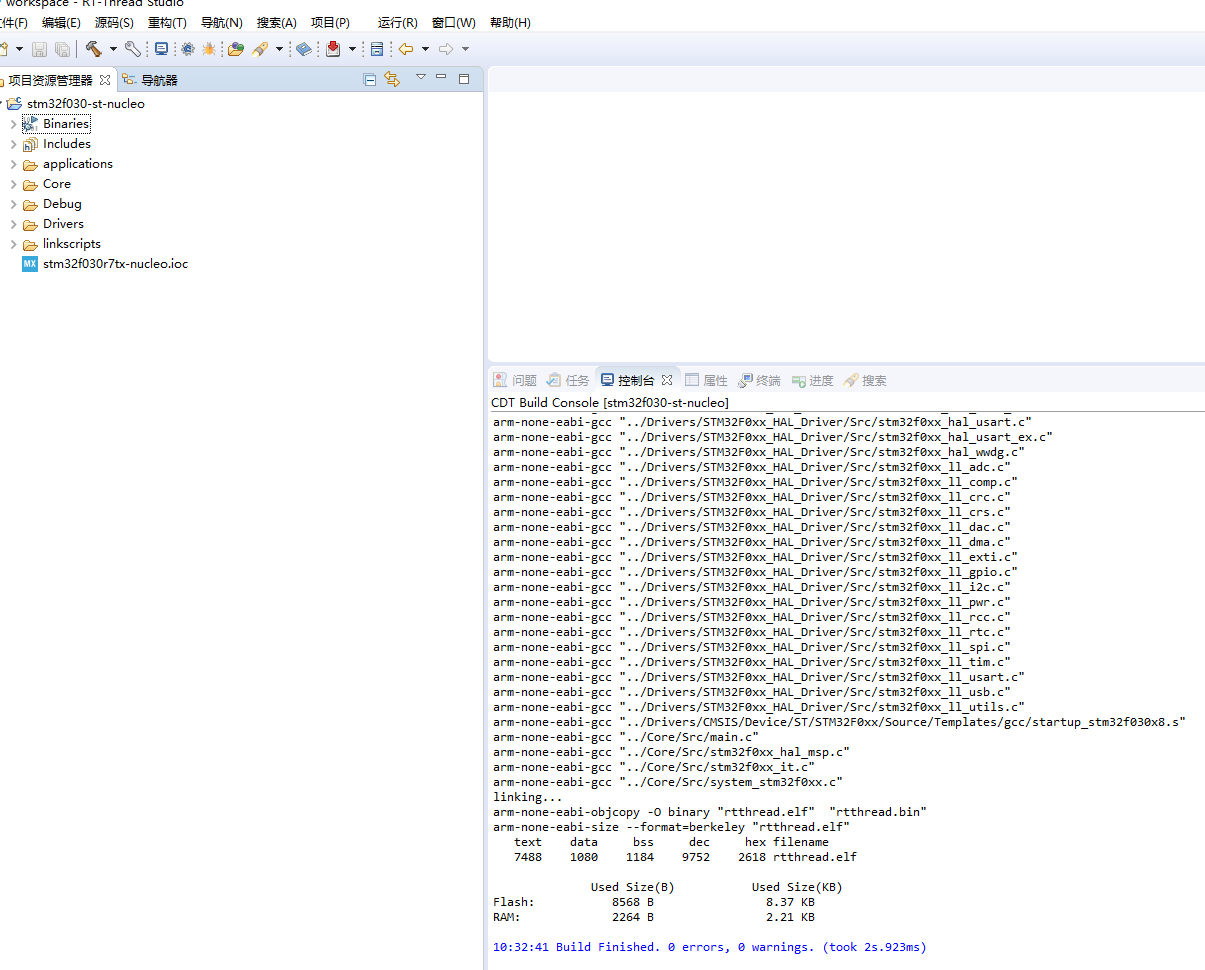This screenshot has height=970, width=1205.
Task: Open the 导航器 navigator tab
Action: 158,80
